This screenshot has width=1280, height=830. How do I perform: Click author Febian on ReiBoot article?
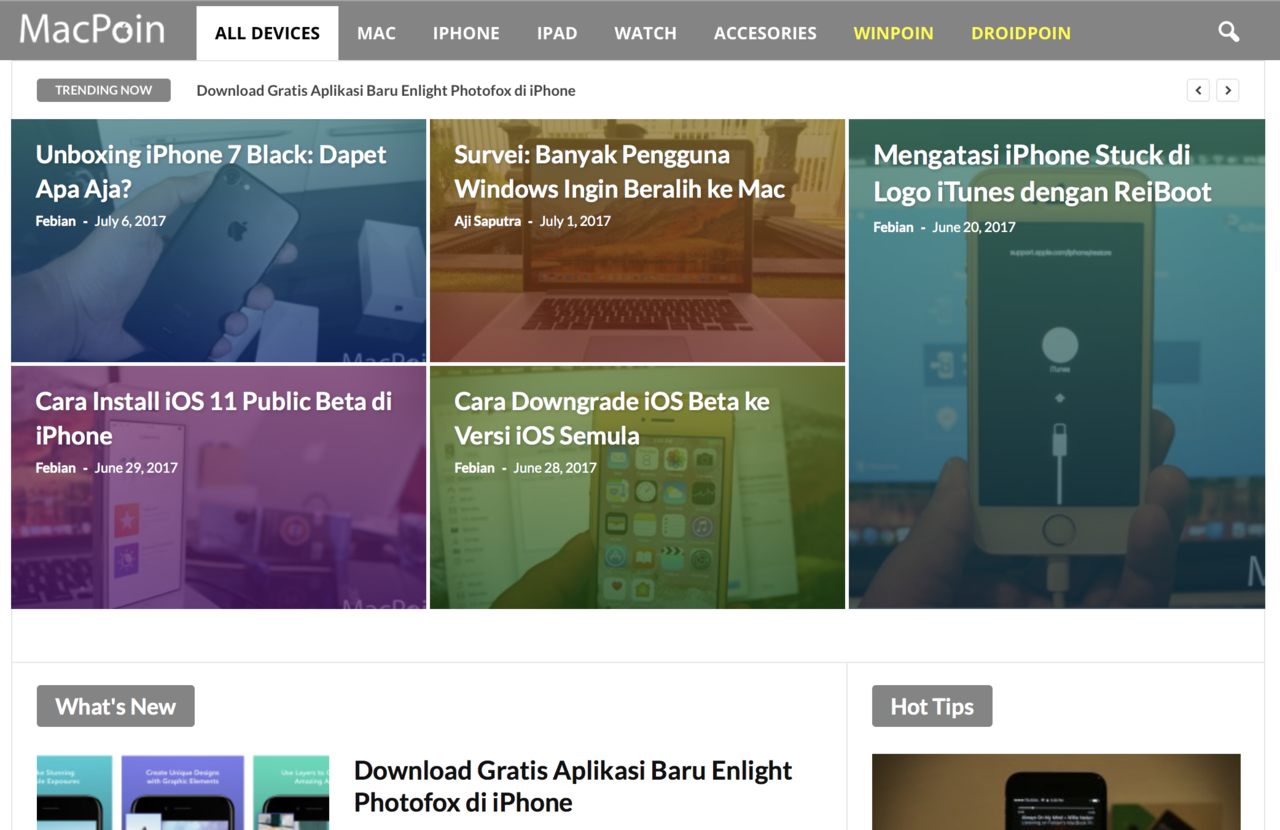893,227
